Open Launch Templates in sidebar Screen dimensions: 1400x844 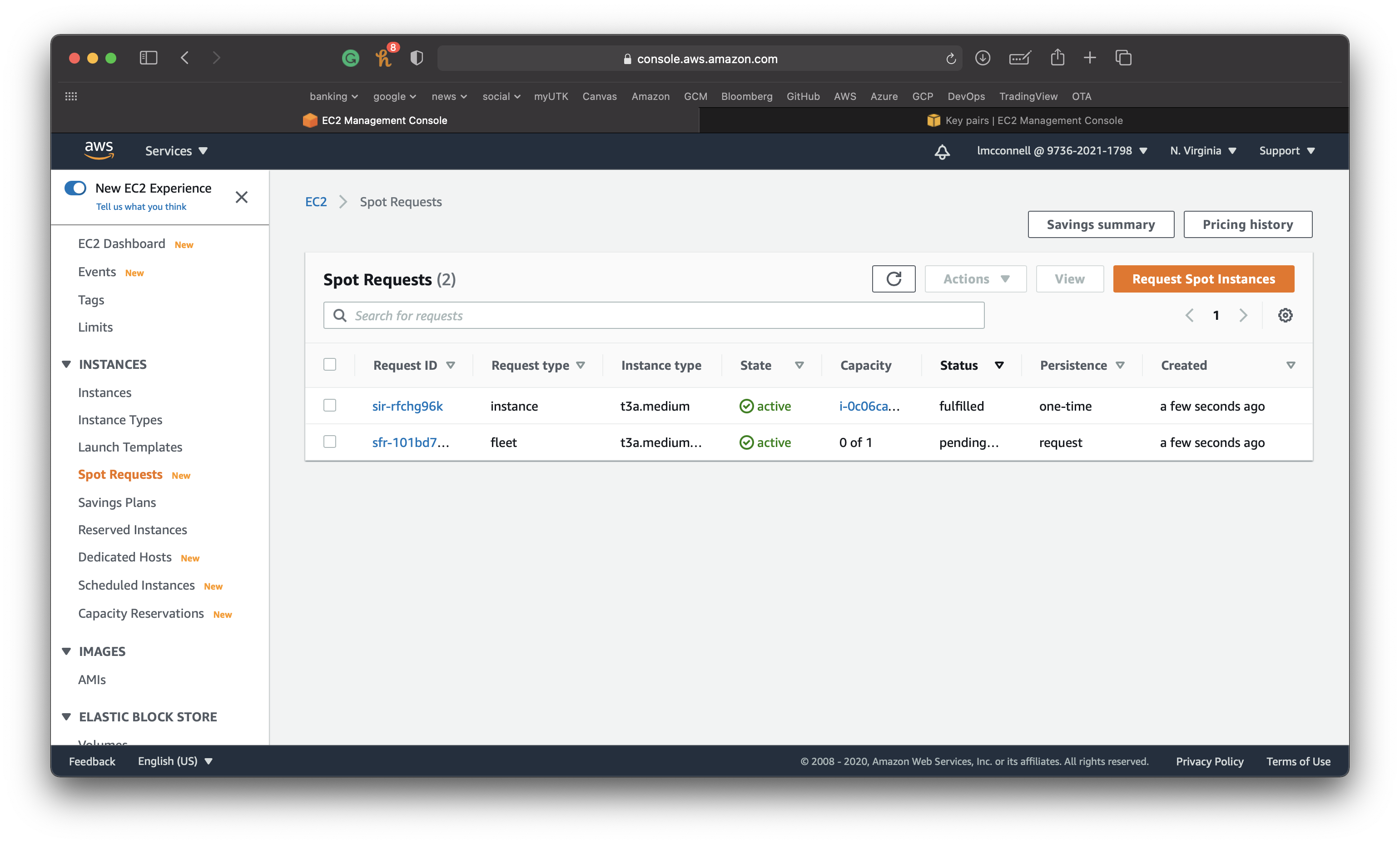pos(130,447)
